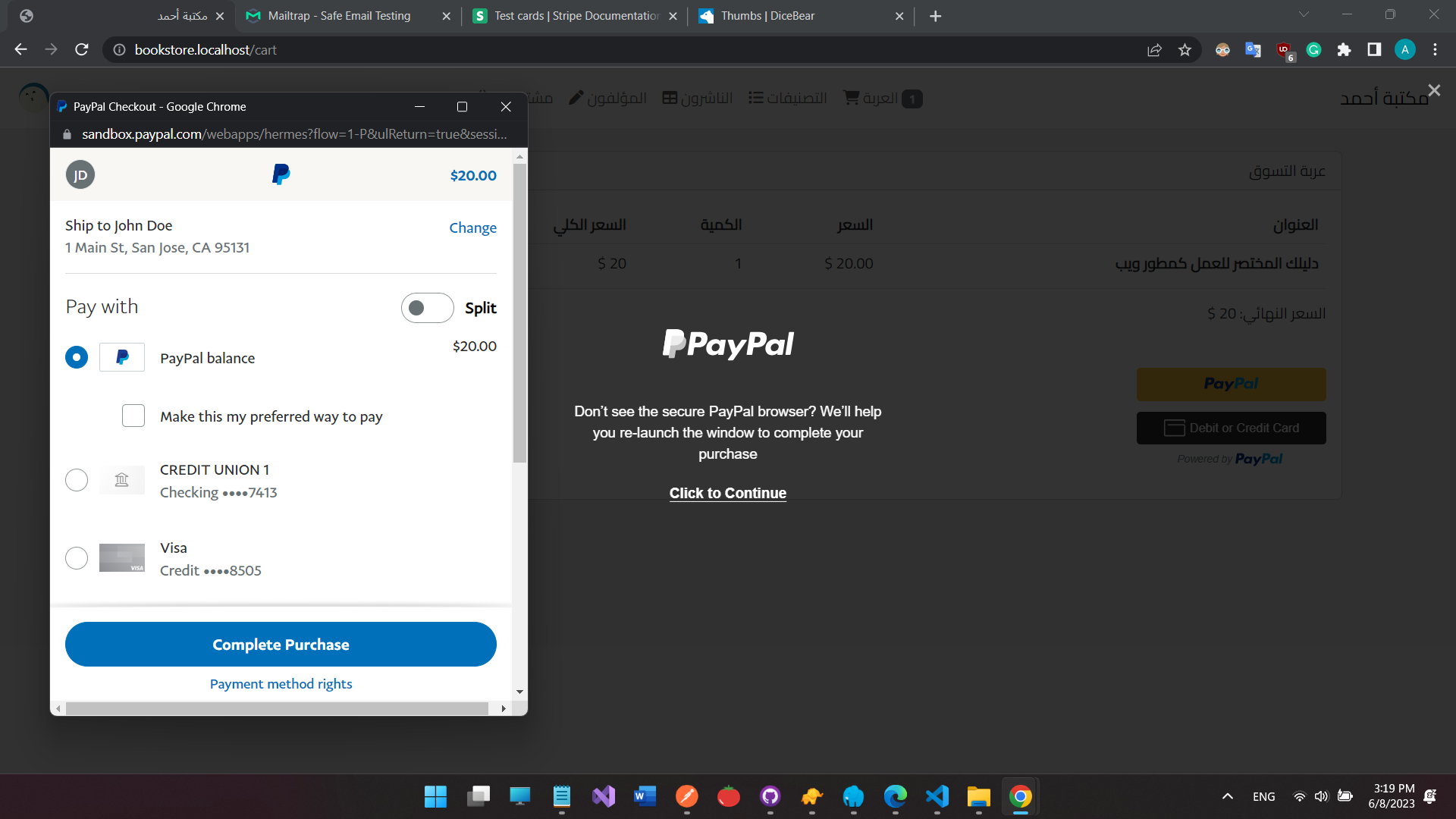Open the browser extensions puzzle icon
1456x819 pixels.
pos(1344,50)
